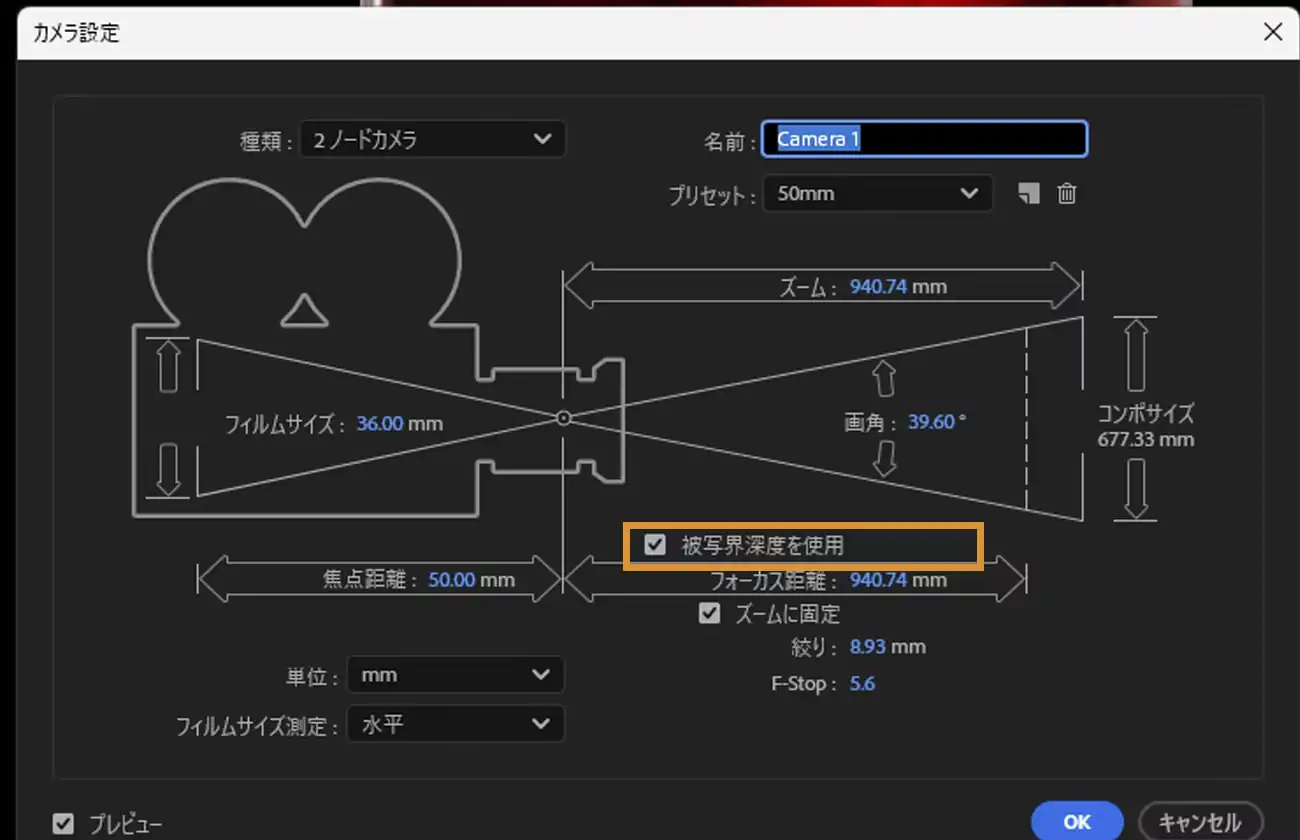Select the Camera 1 name text field

[922, 139]
